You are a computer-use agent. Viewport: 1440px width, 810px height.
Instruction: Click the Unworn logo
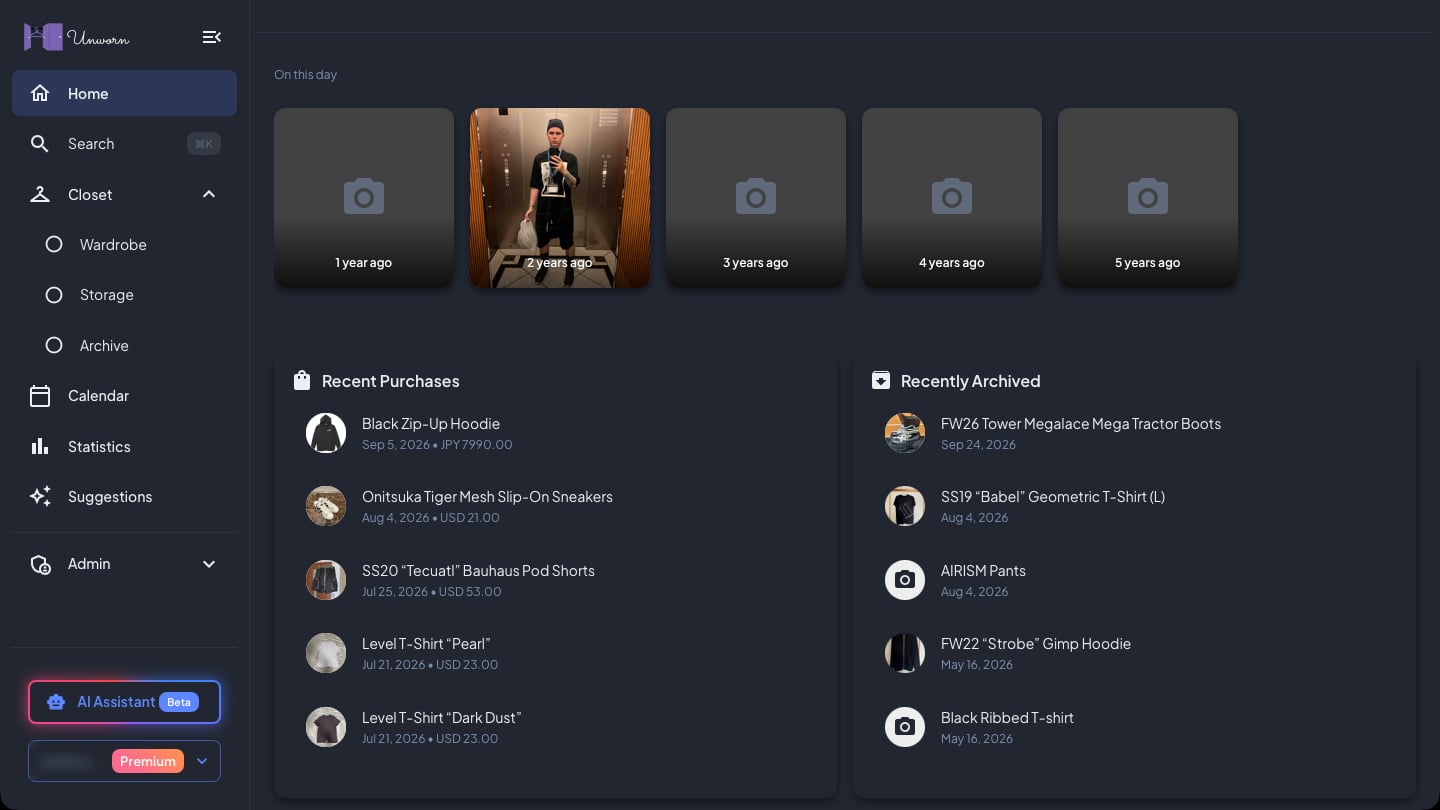coord(77,37)
